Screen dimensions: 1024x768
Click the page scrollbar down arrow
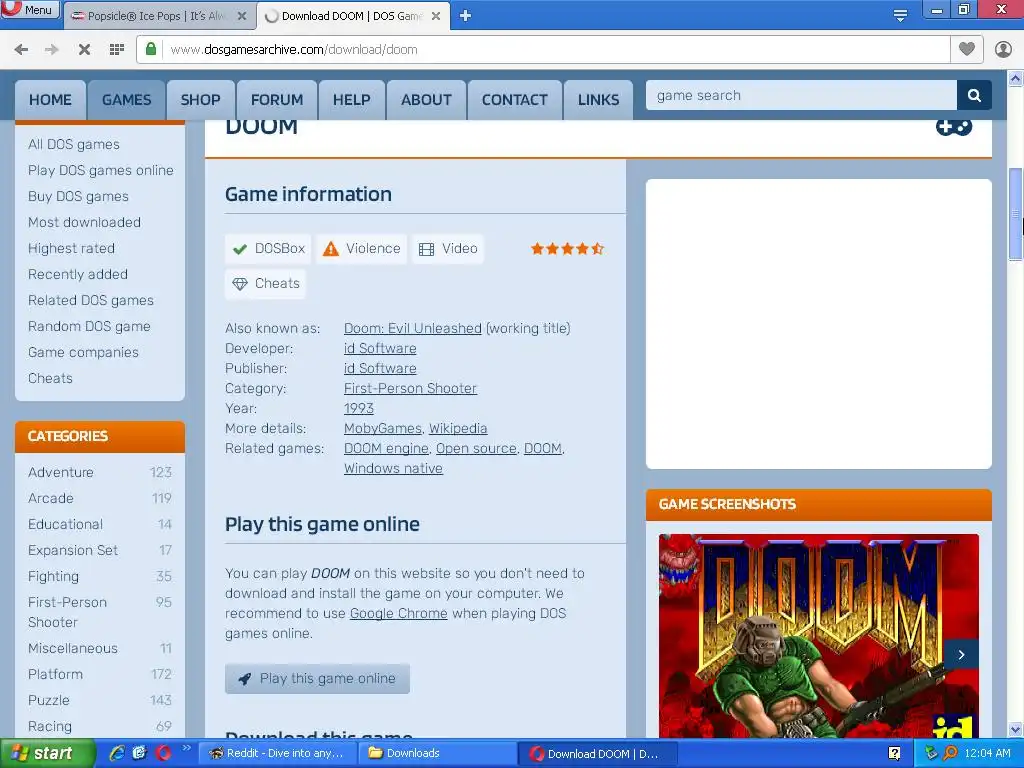[1016, 729]
